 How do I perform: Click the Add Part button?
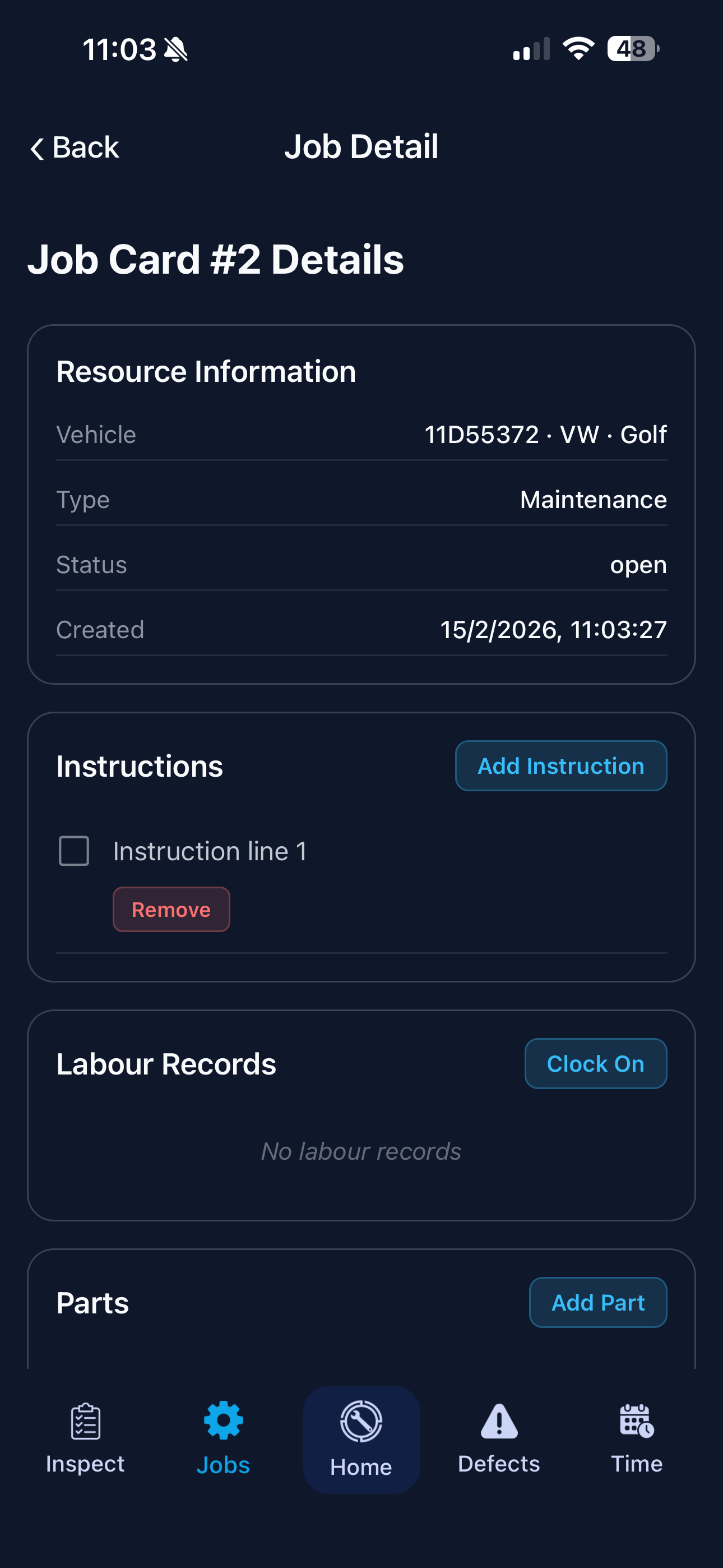tap(597, 1303)
